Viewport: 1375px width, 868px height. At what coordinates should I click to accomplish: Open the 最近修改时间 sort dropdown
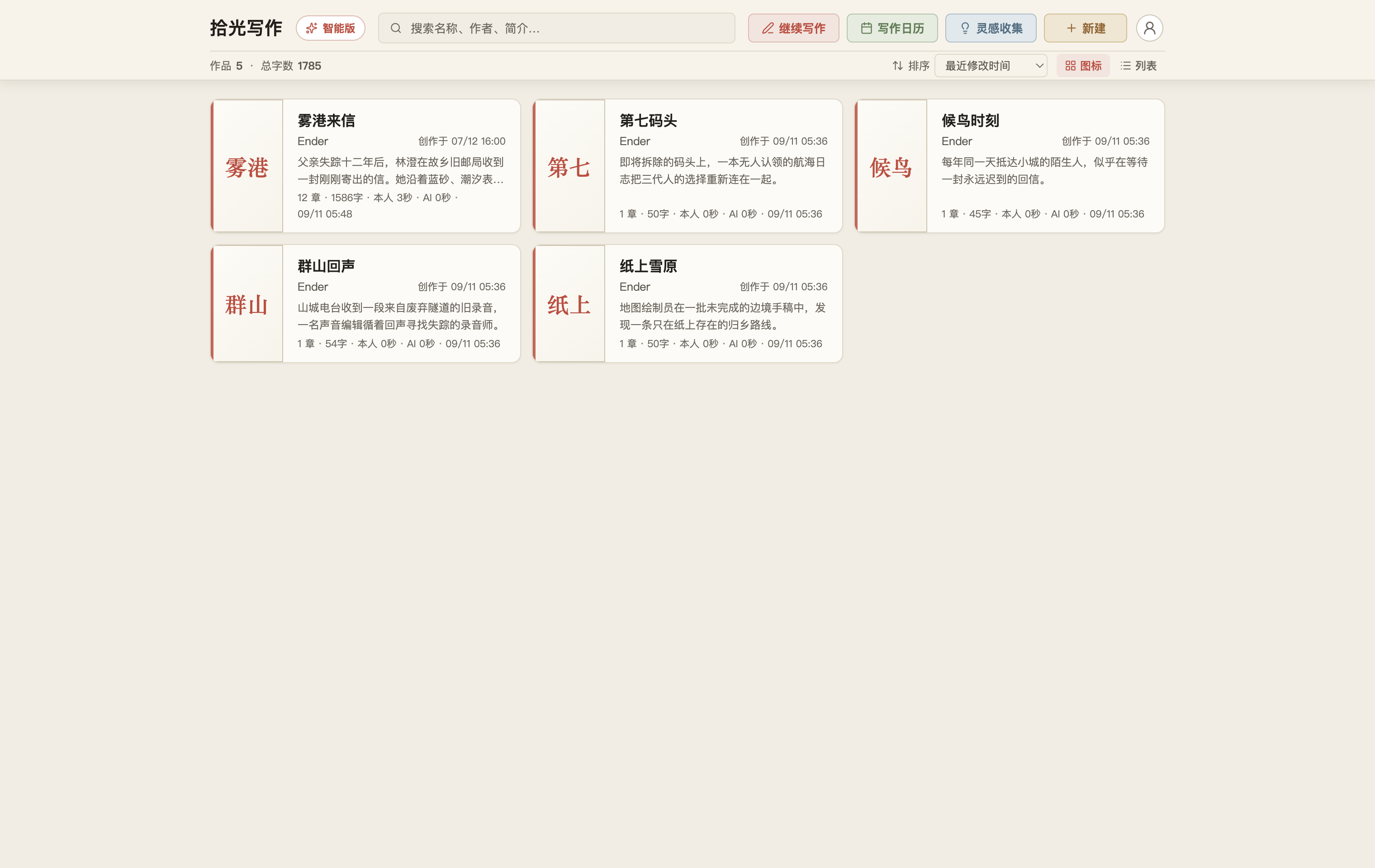point(991,66)
